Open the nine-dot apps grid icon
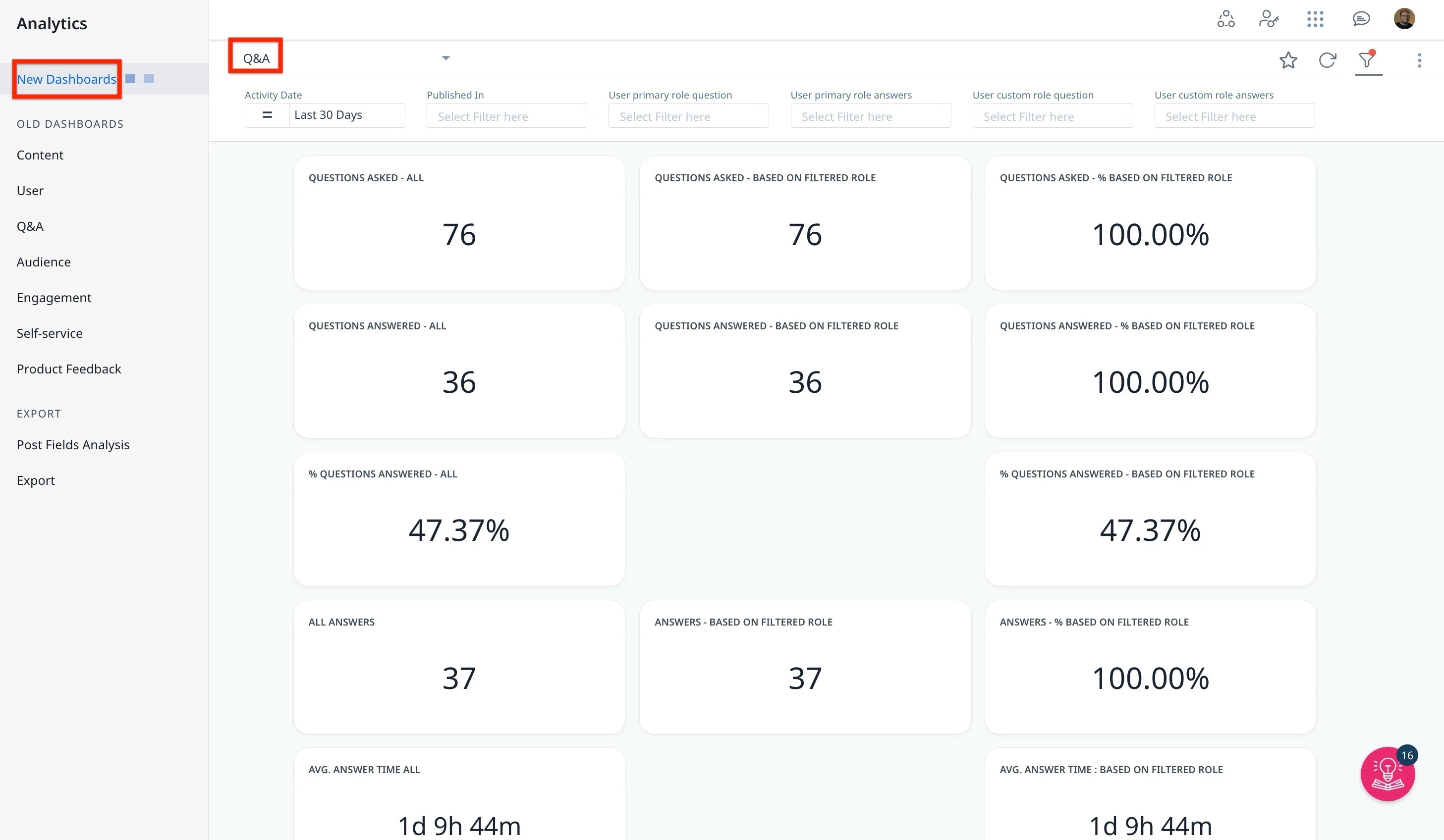1444x840 pixels. [x=1315, y=19]
